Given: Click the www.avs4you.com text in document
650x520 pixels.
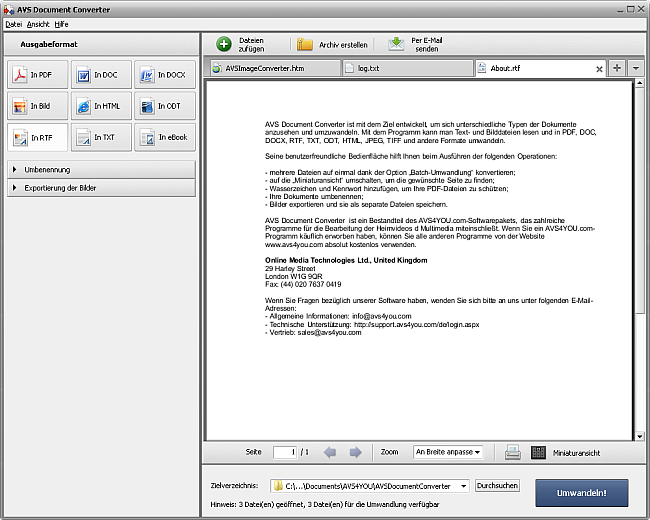Looking at the screenshot, I should click(x=294, y=244).
